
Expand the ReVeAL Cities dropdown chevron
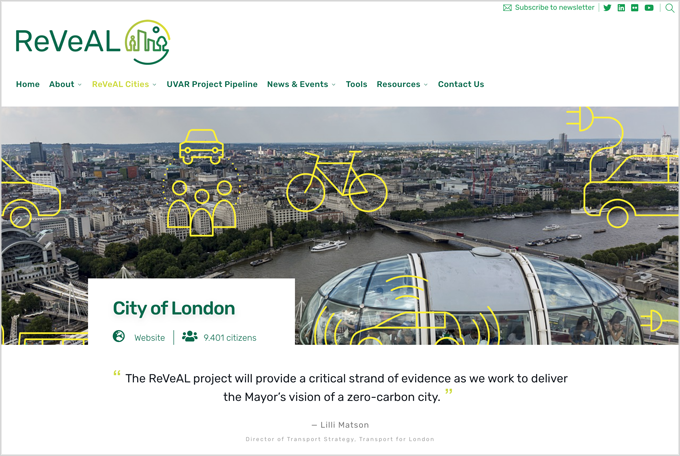tap(154, 85)
